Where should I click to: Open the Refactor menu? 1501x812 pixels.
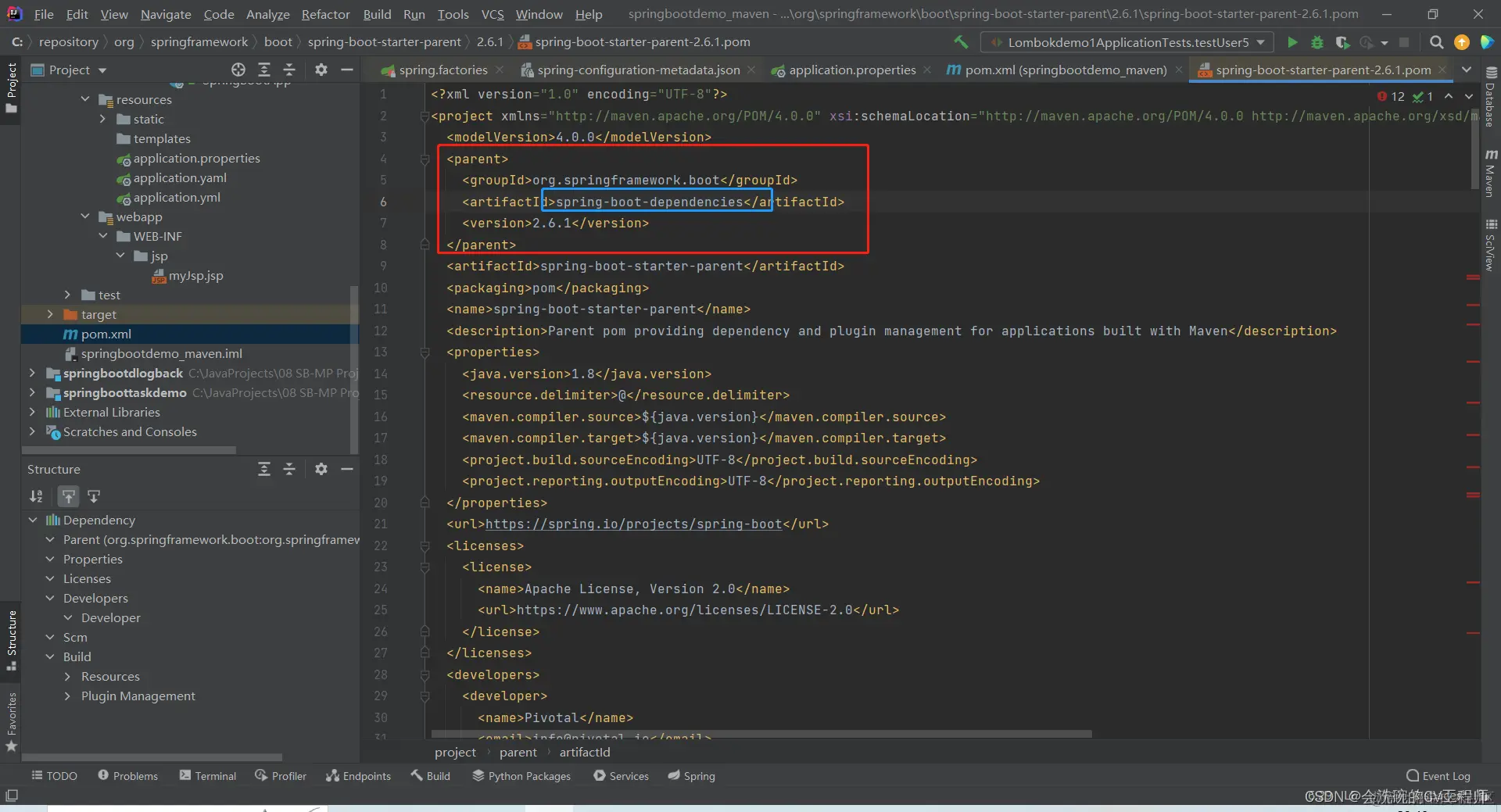[325, 14]
